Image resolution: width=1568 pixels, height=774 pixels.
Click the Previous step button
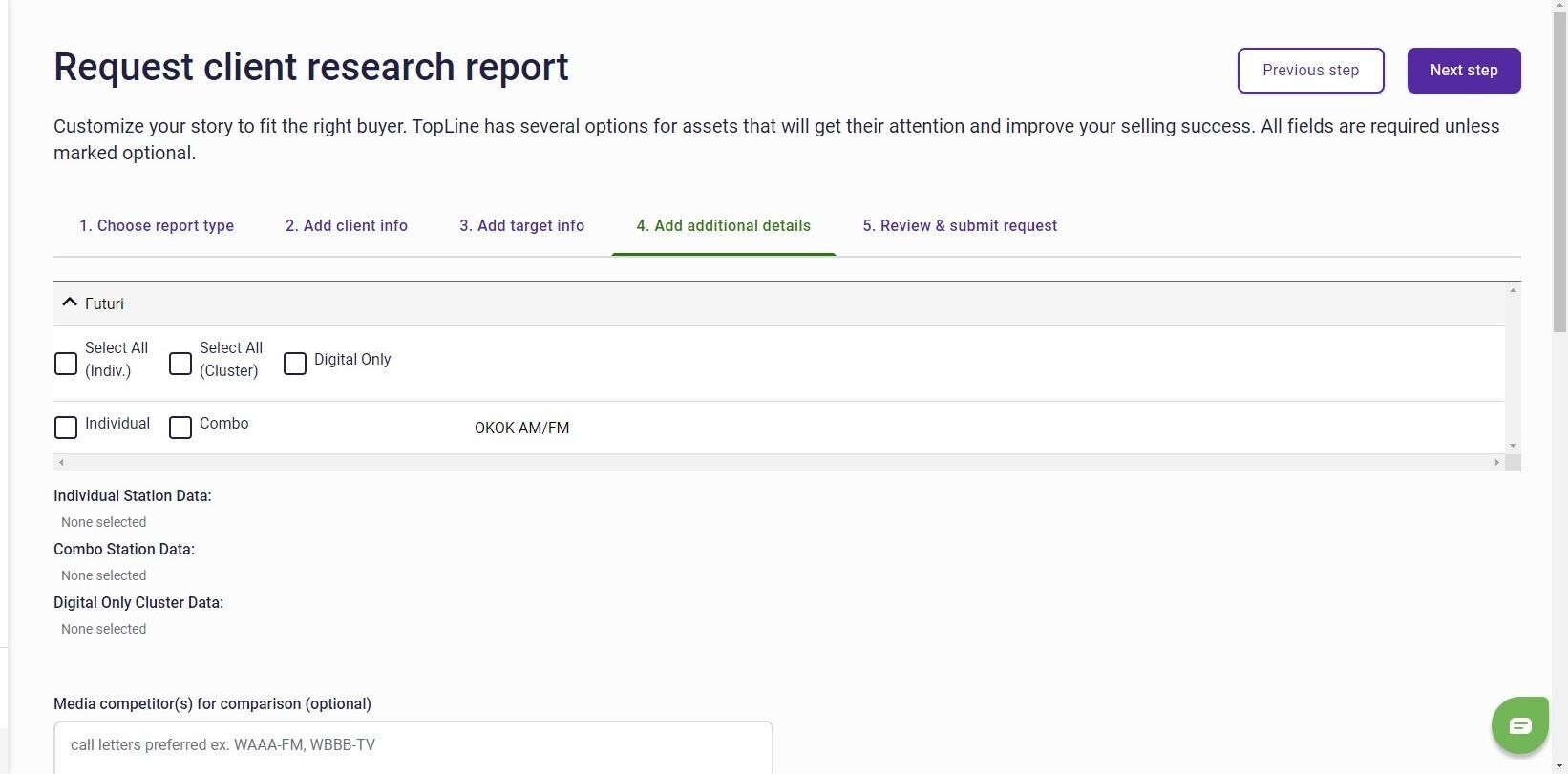[x=1310, y=71]
